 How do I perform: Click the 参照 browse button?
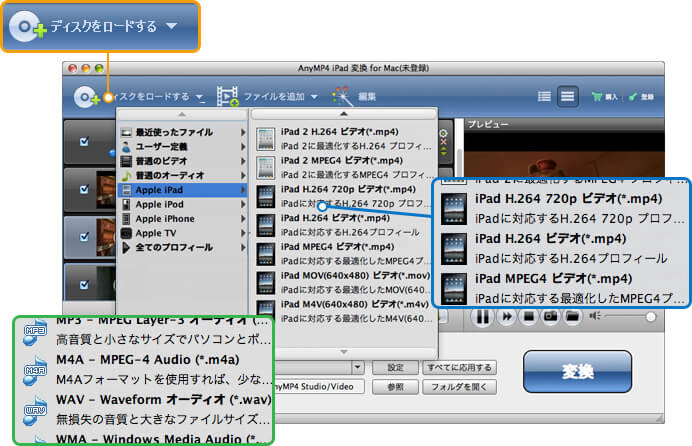[x=395, y=387]
